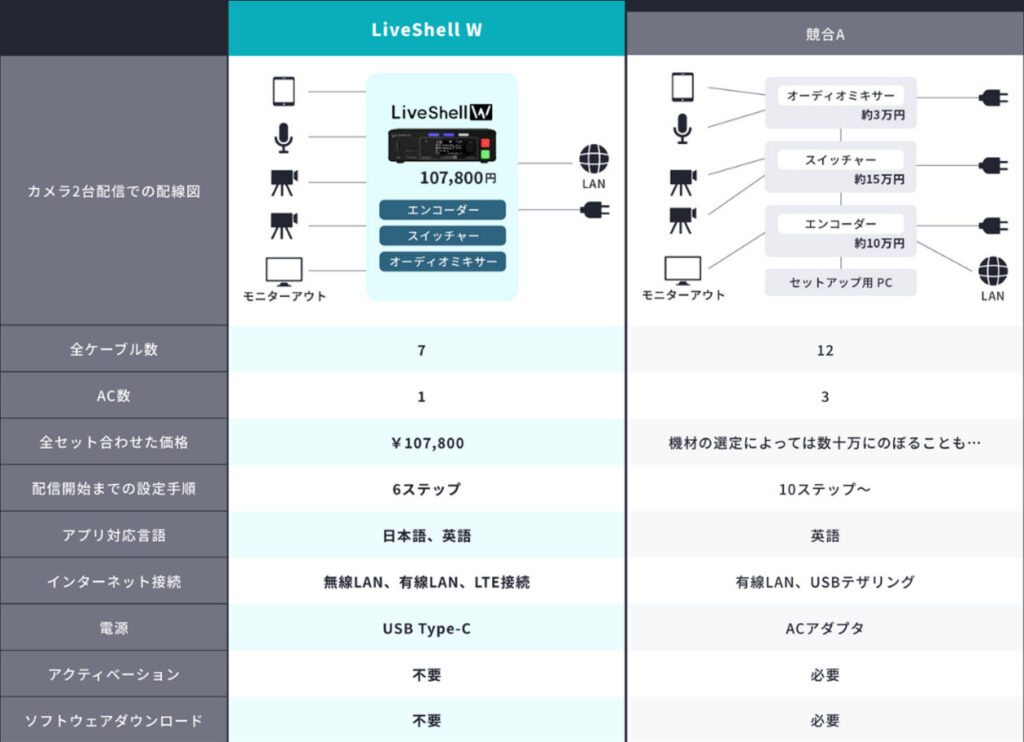Click the tablet icon in 競合A diagram
Image resolution: width=1024 pixels, height=742 pixels.
click(x=682, y=87)
